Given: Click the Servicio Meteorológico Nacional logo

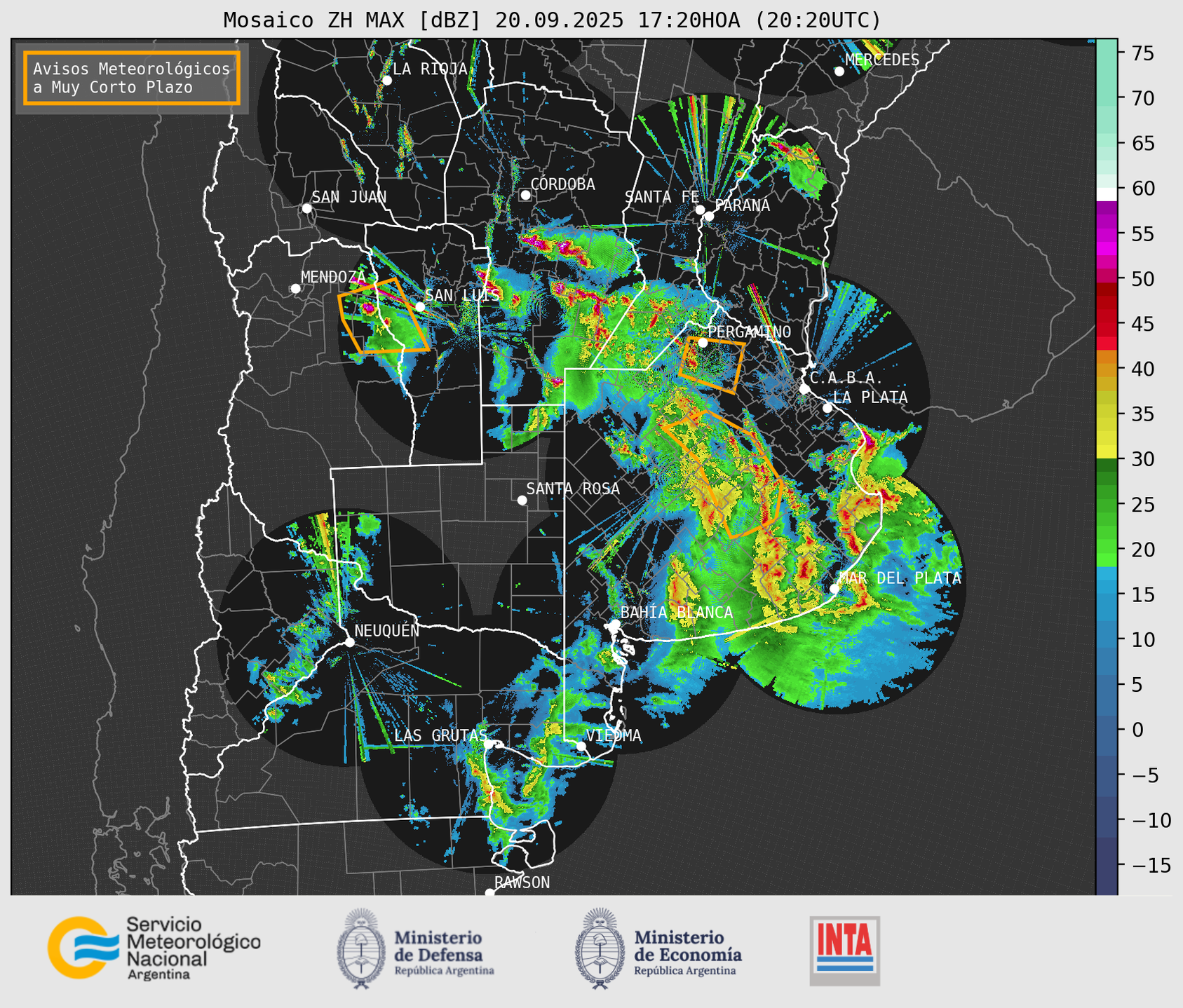Looking at the screenshot, I should click(x=154, y=948).
